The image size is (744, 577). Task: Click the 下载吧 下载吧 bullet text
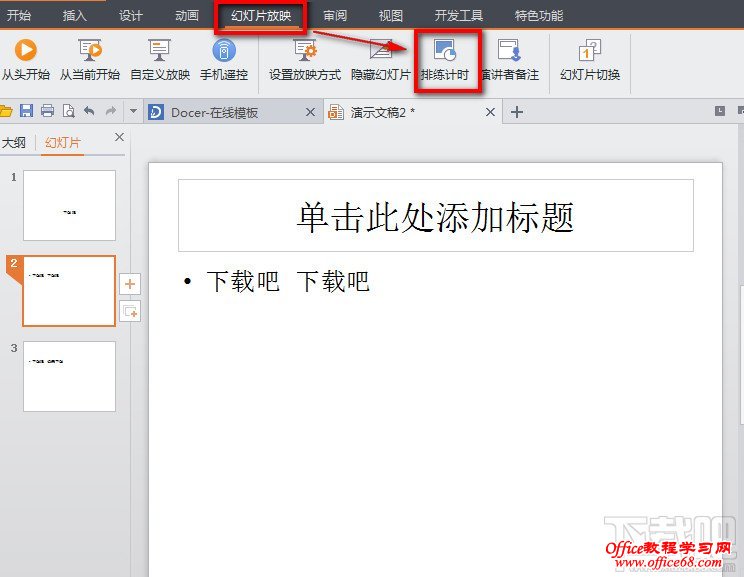point(288,281)
